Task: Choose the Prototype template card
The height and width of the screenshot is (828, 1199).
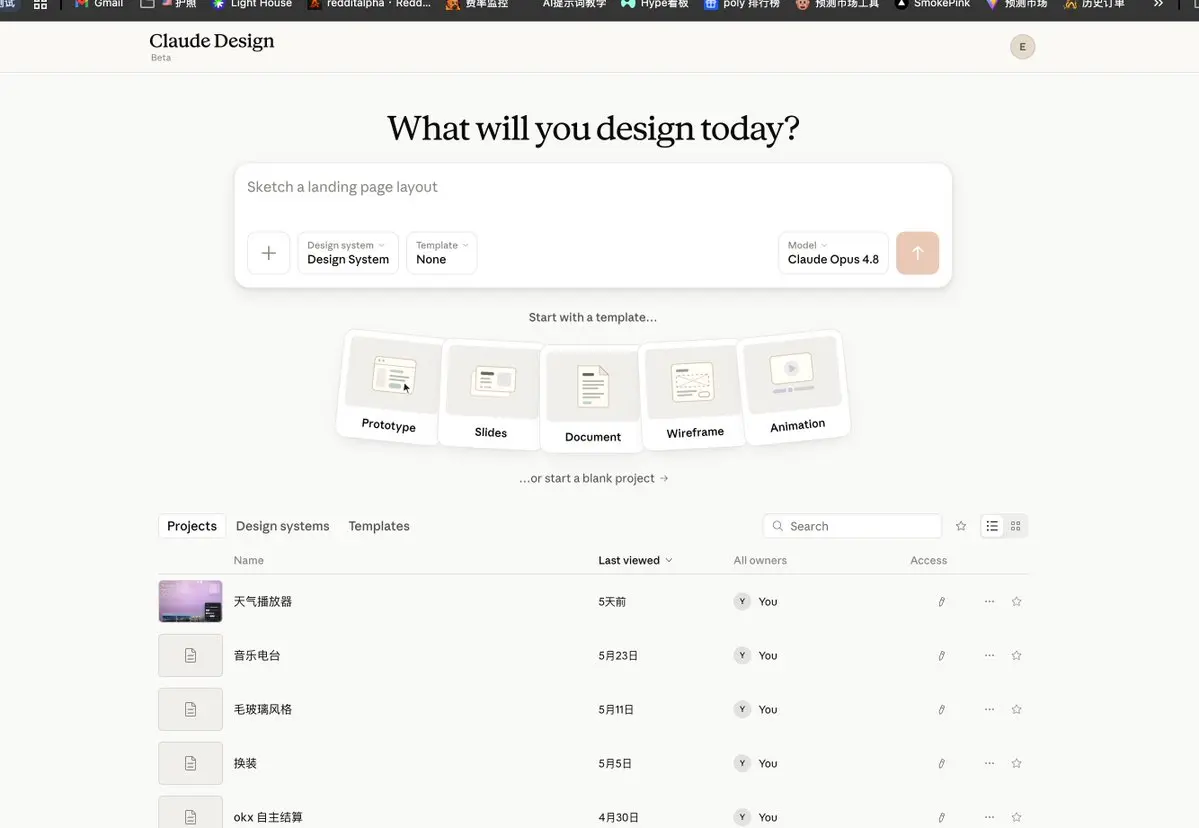Action: pyautogui.click(x=389, y=388)
